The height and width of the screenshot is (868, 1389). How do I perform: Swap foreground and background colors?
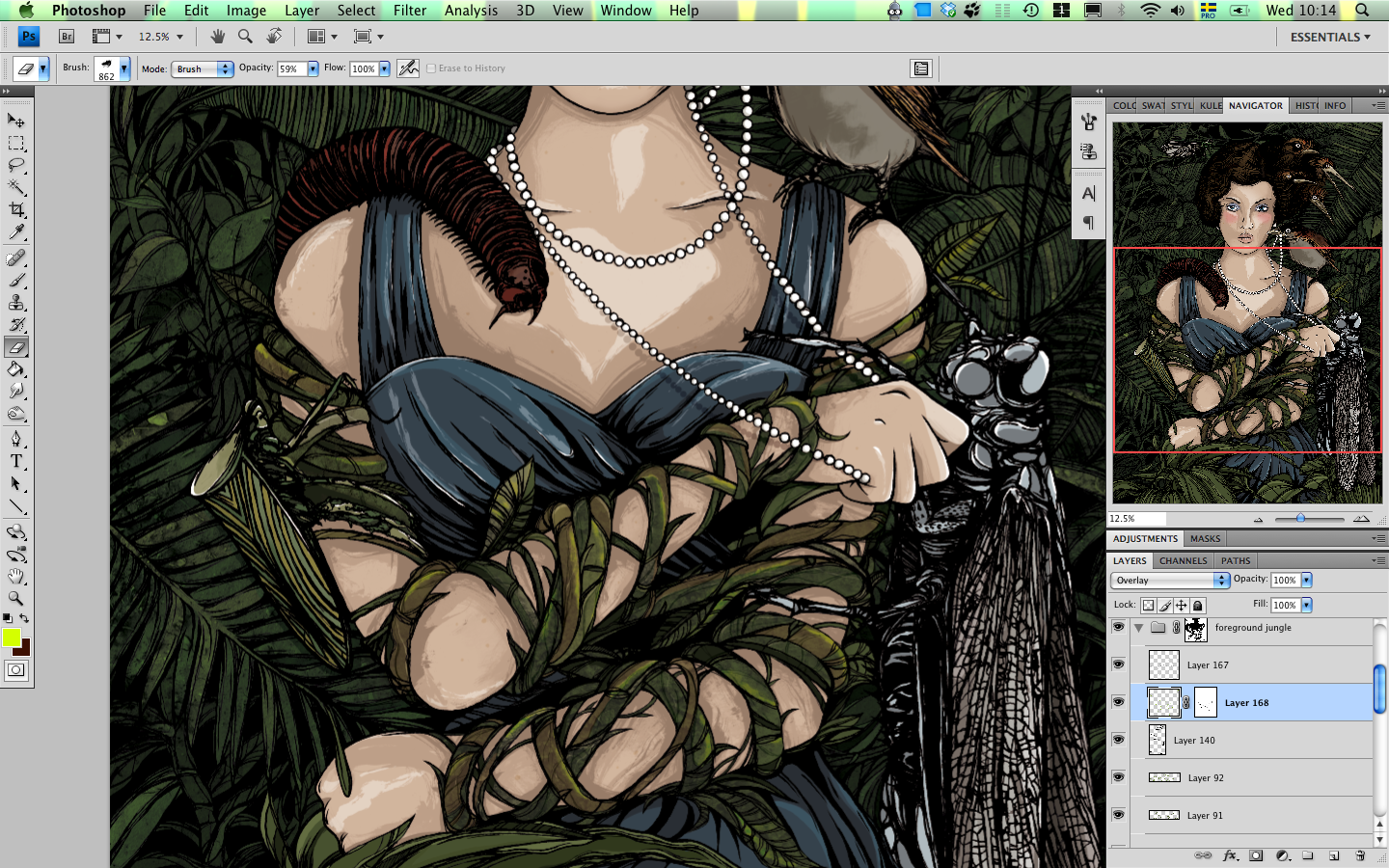point(24,618)
